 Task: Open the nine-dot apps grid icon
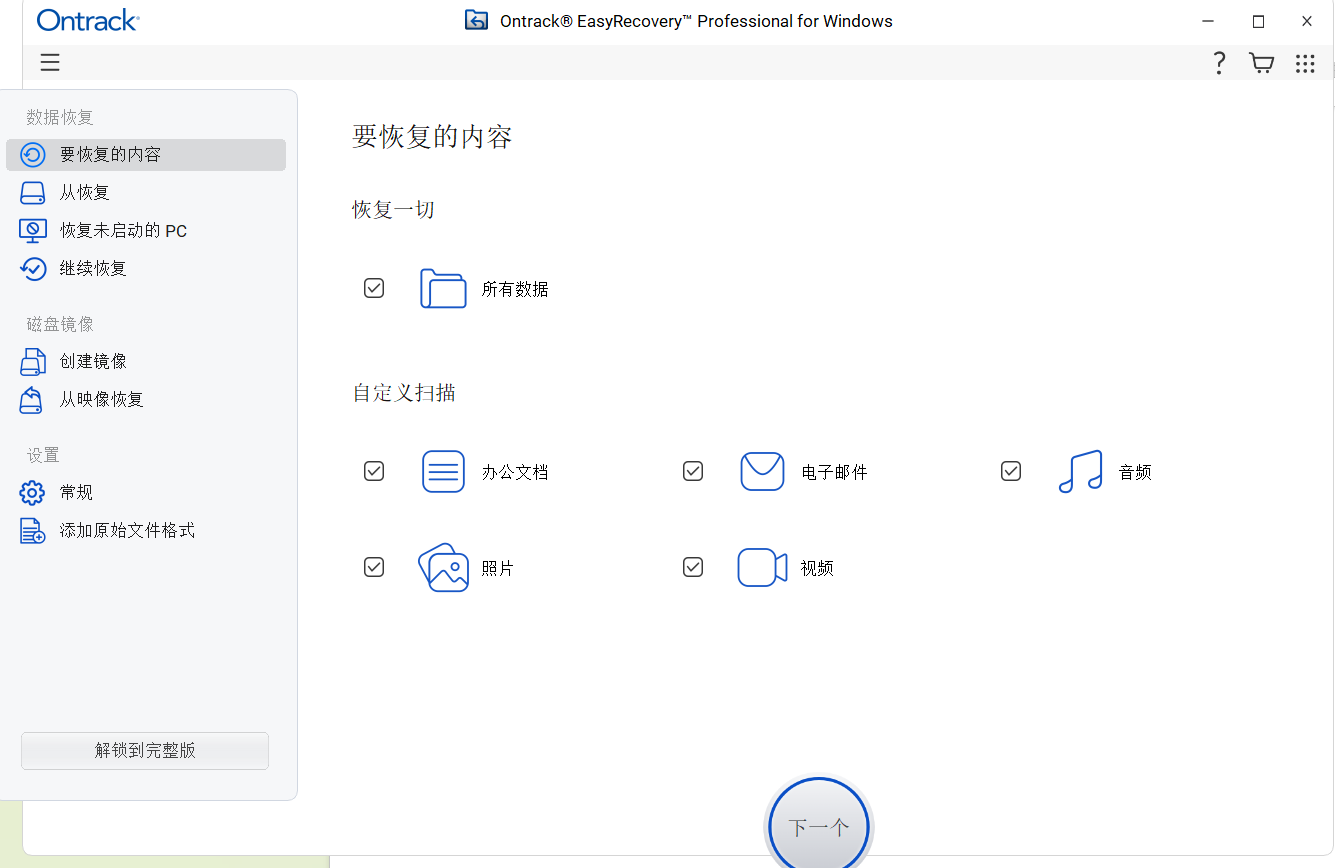[x=1305, y=63]
